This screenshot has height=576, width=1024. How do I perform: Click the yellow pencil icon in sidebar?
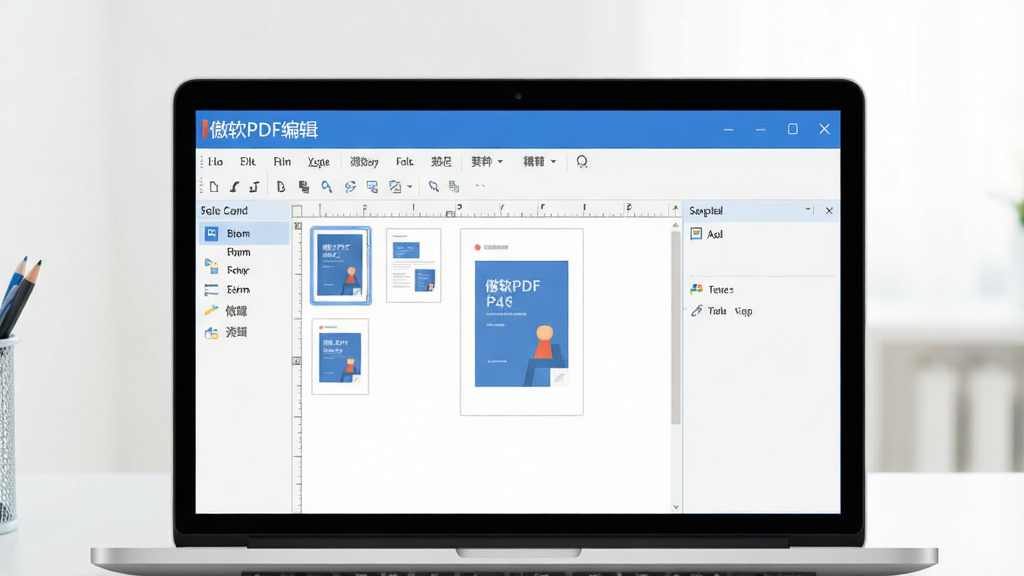[x=211, y=310]
